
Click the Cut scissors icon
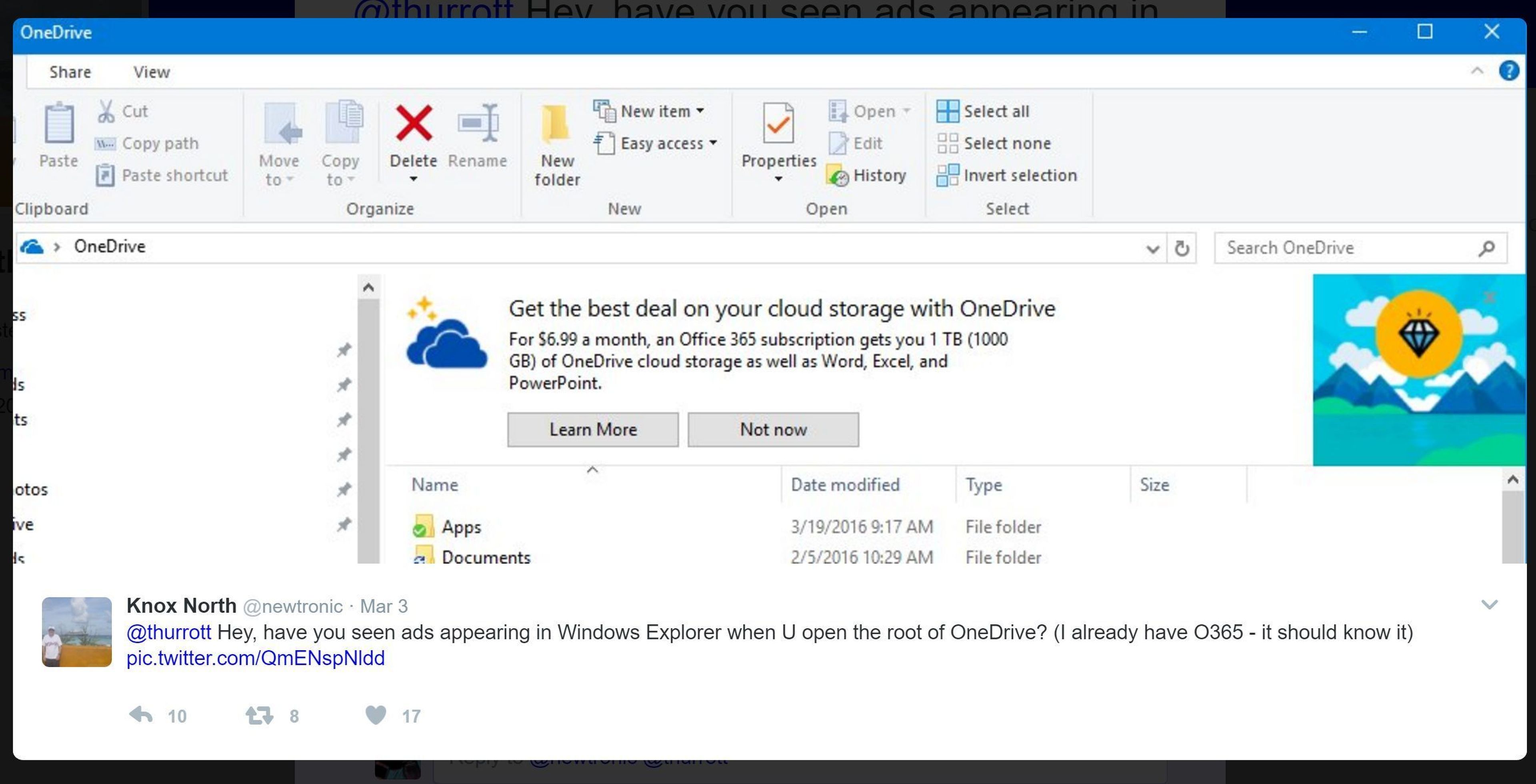[x=106, y=112]
